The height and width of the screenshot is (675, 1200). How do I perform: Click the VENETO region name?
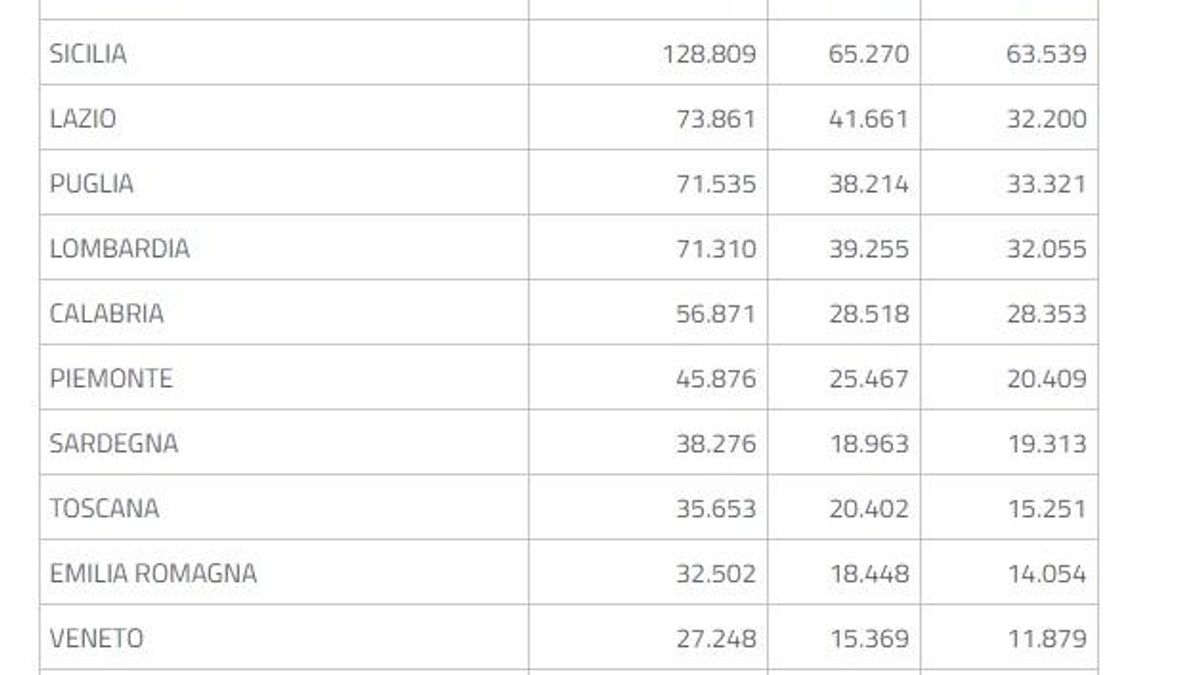pyautogui.click(x=96, y=639)
